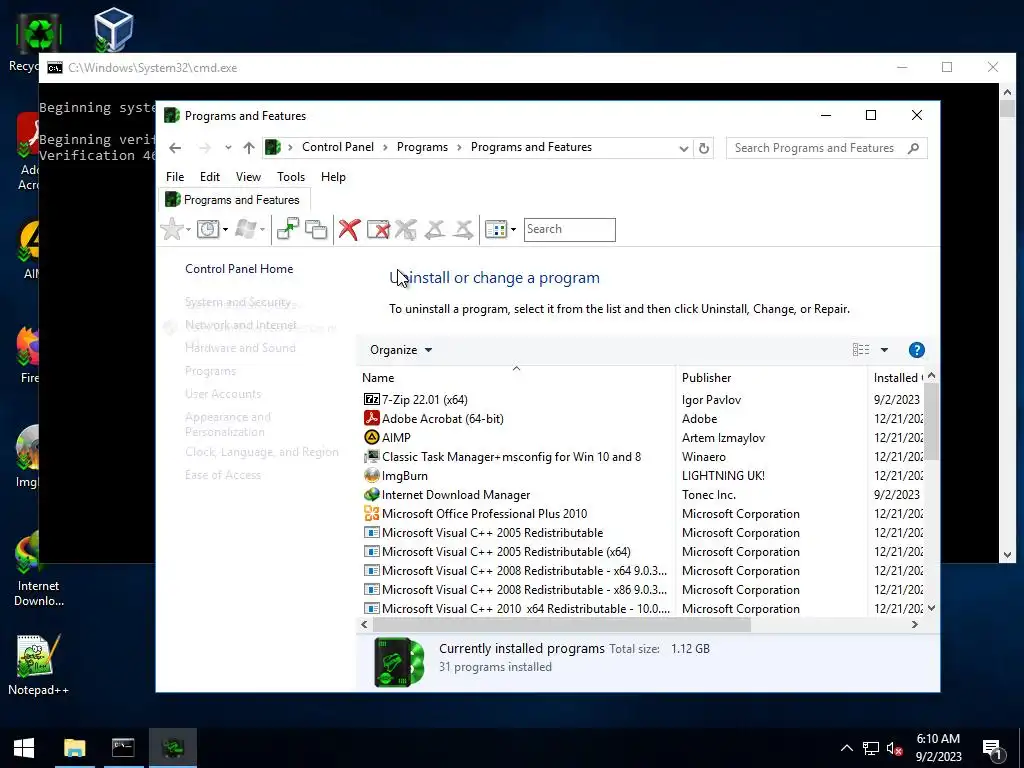Select the Microsoft Office 2010 list icon
This screenshot has height=768, width=1024.
[372, 513]
